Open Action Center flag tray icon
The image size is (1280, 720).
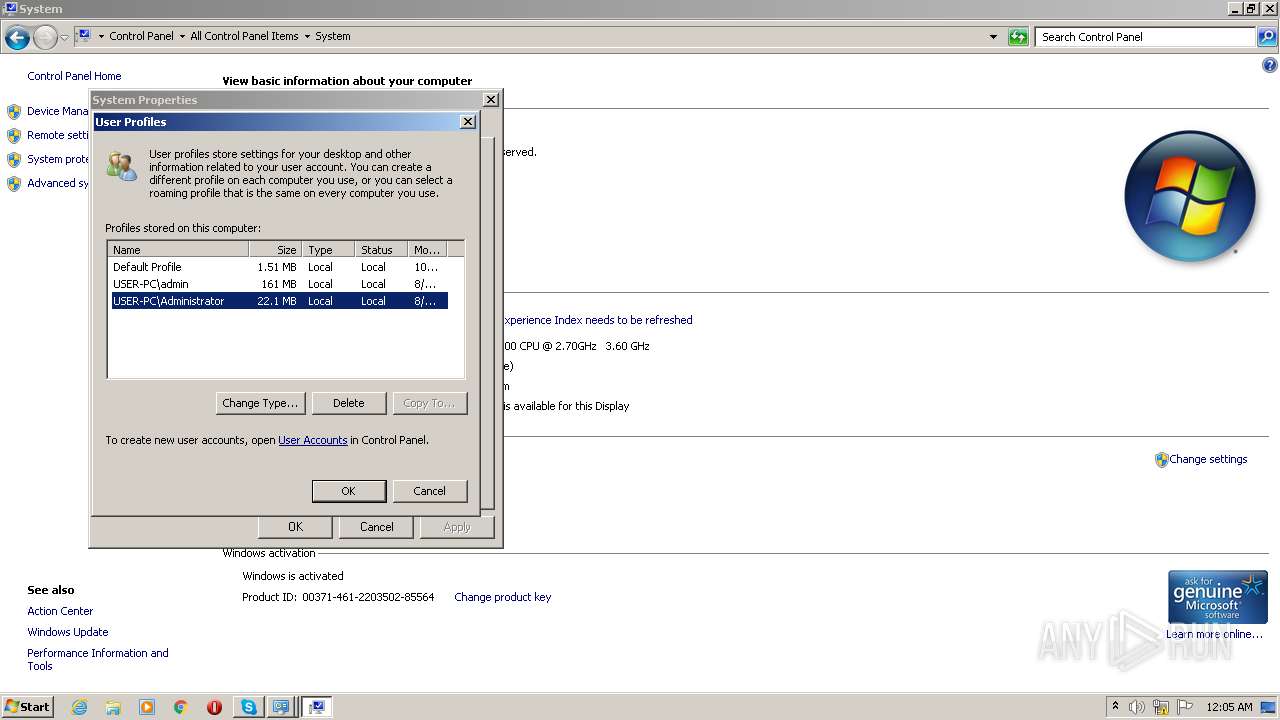click(1185, 707)
